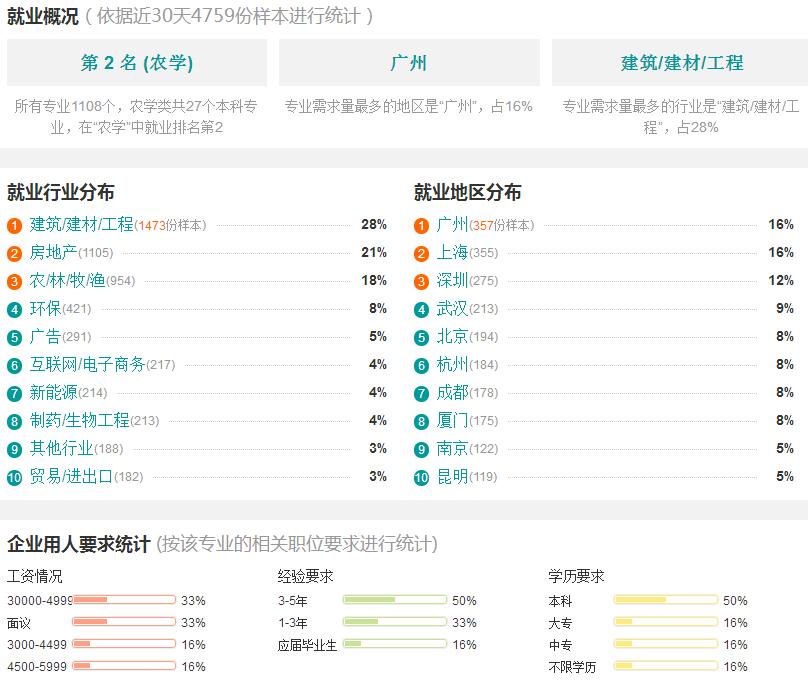Viewport: 808px width, 681px height.
Task: Click rank 2 badge beside 房地产
Action: [14, 253]
